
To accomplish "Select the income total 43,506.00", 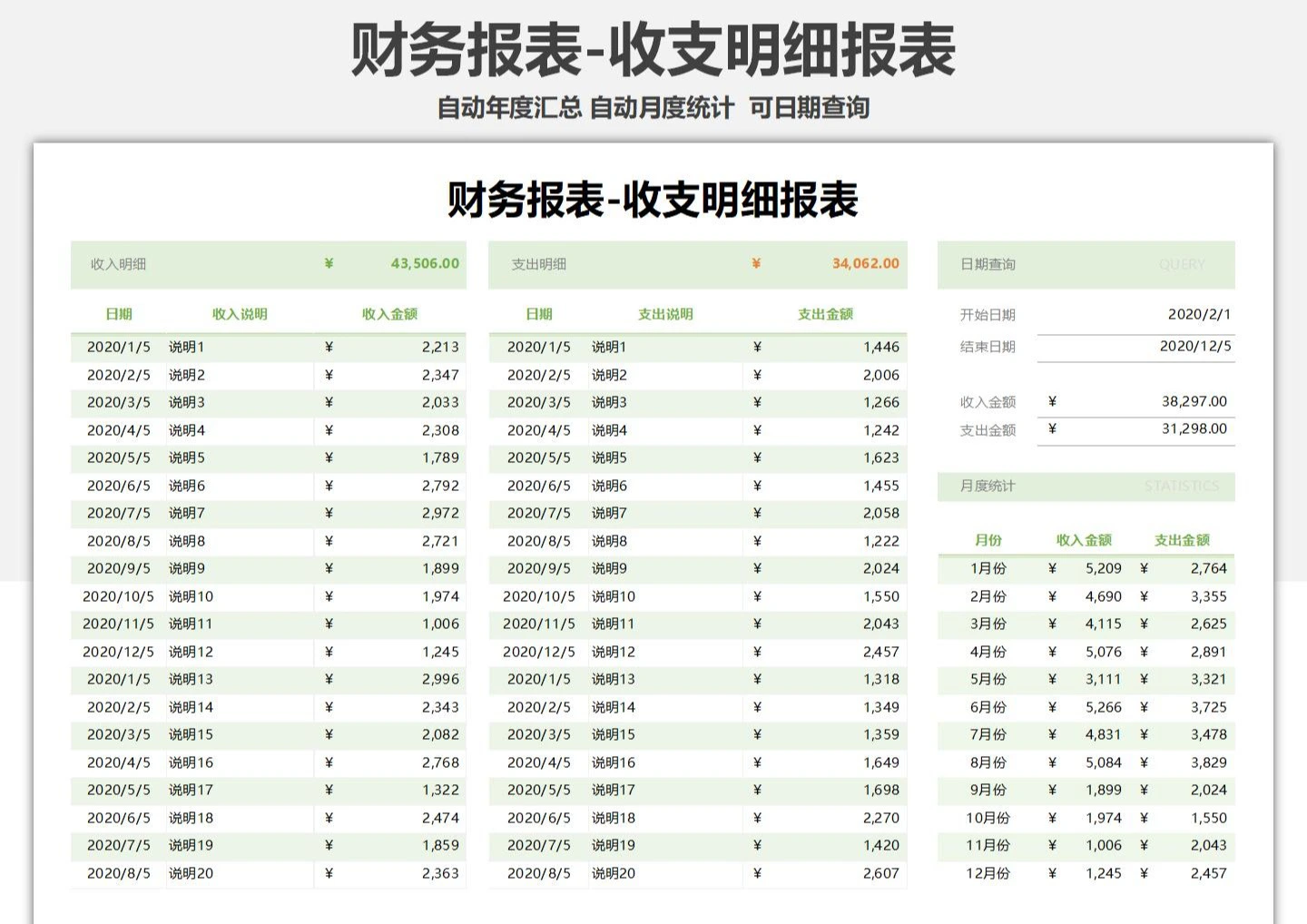I will point(424,263).
